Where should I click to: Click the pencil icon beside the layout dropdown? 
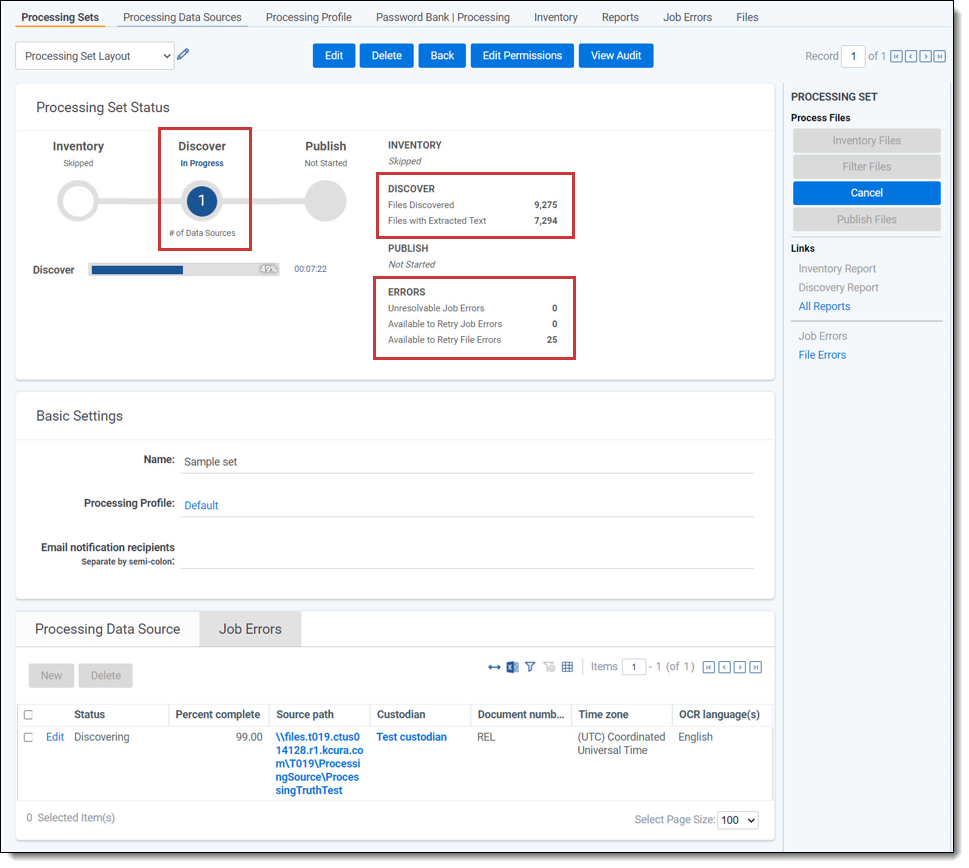point(183,55)
